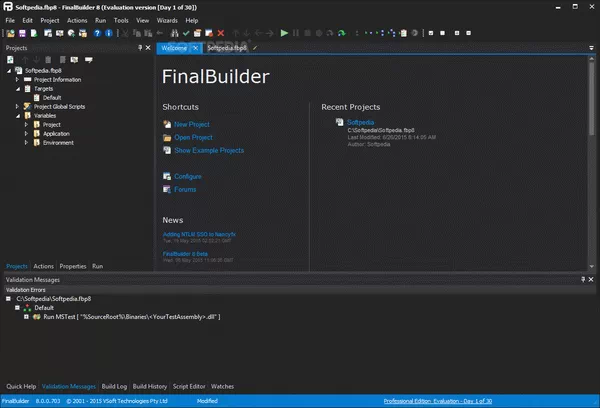
Task: Click the red X delete toolbar icon
Action: click(x=221, y=33)
